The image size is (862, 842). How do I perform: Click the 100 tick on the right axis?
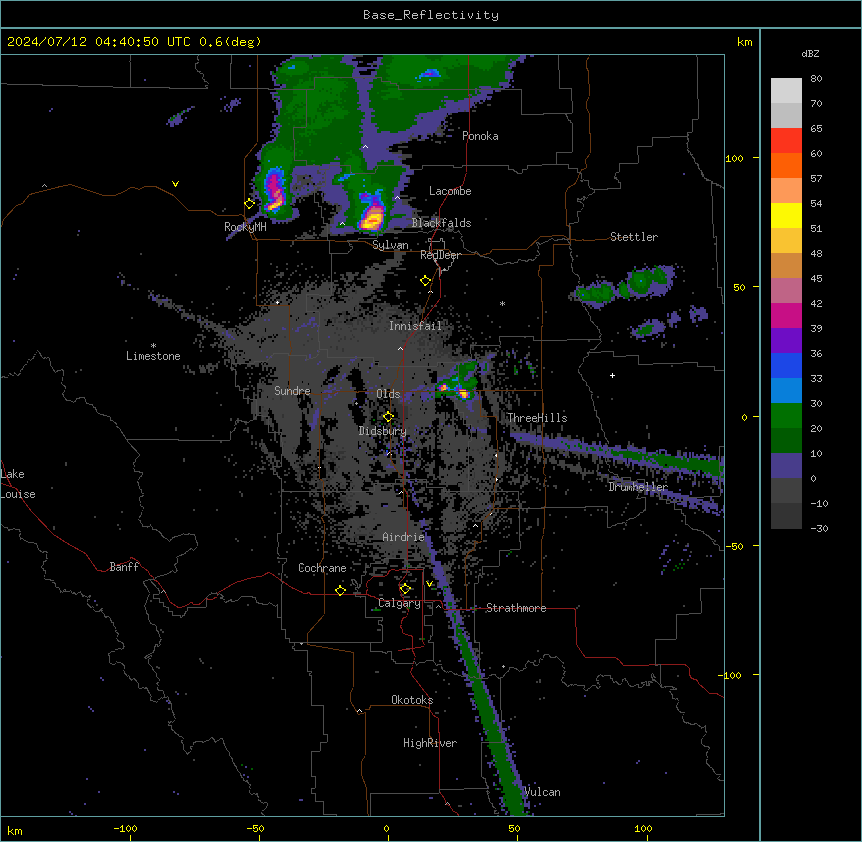pos(734,158)
